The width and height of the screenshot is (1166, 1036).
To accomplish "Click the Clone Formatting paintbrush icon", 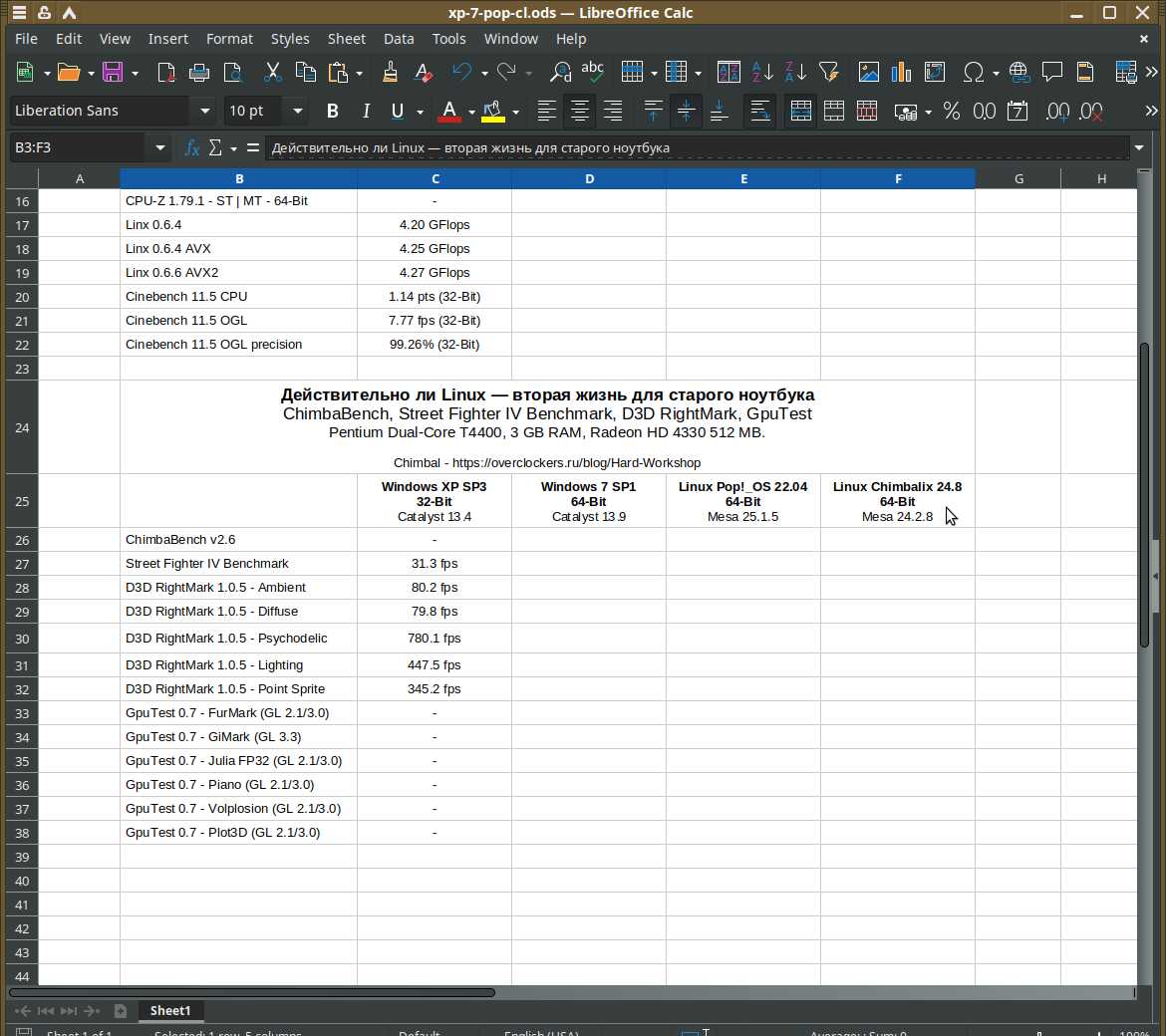I will pos(390,73).
